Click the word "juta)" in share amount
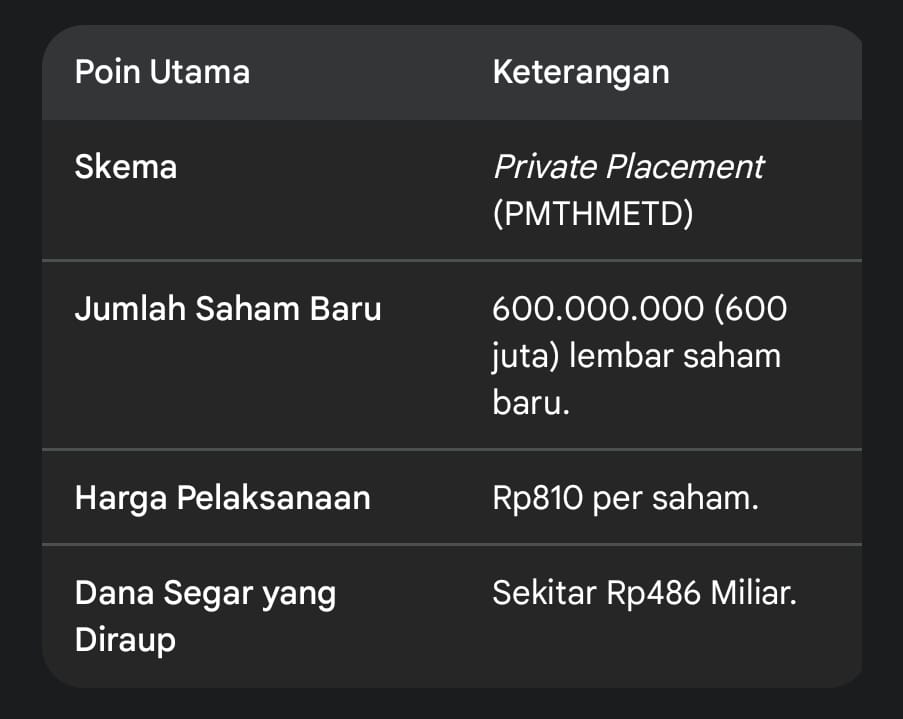Screen dimensions: 903x719 click(526, 356)
